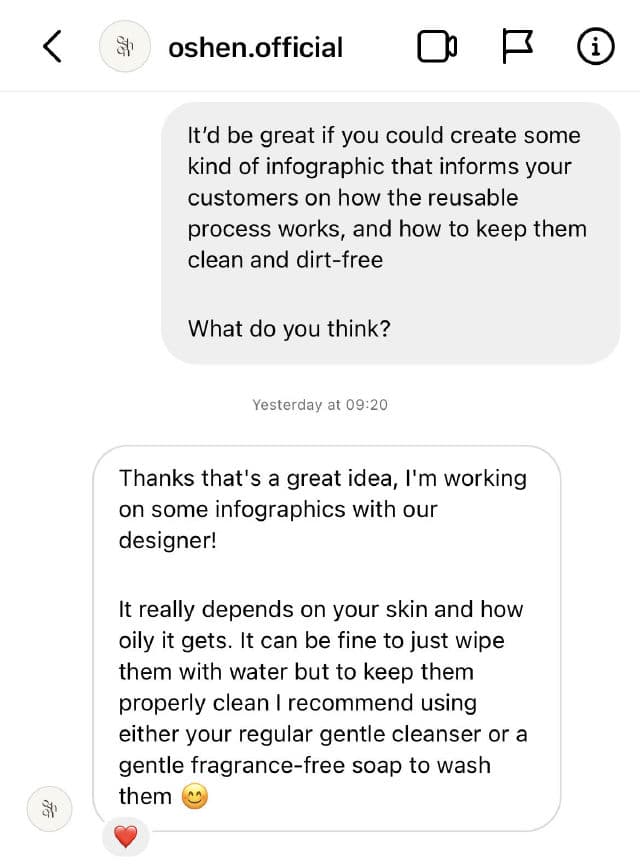Tap the "Thanks that's a great idea" line
640x865 pixels.
[x=322, y=478]
